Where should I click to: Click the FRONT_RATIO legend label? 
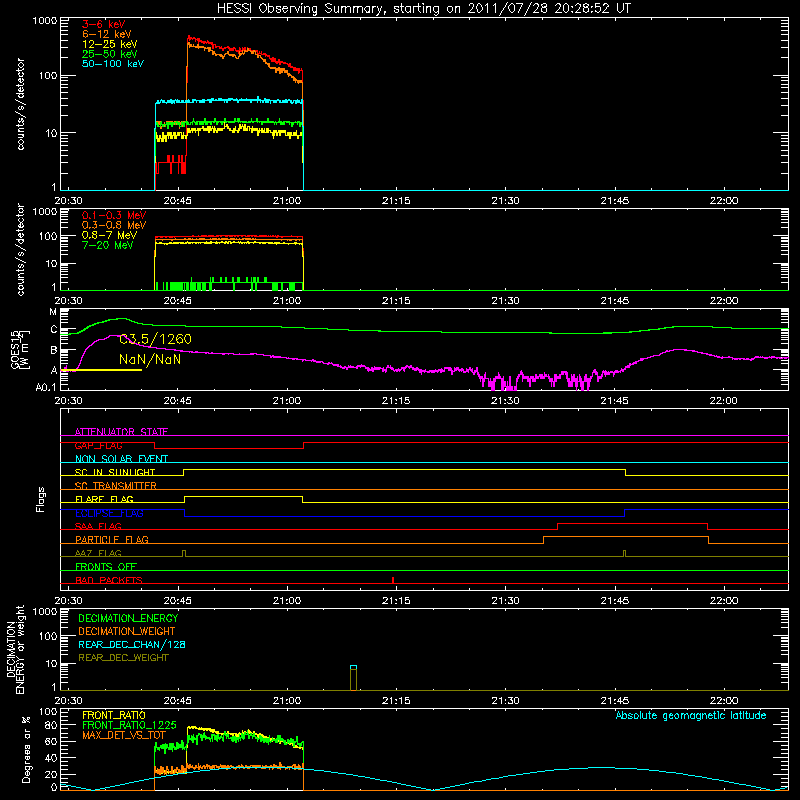(x=114, y=715)
